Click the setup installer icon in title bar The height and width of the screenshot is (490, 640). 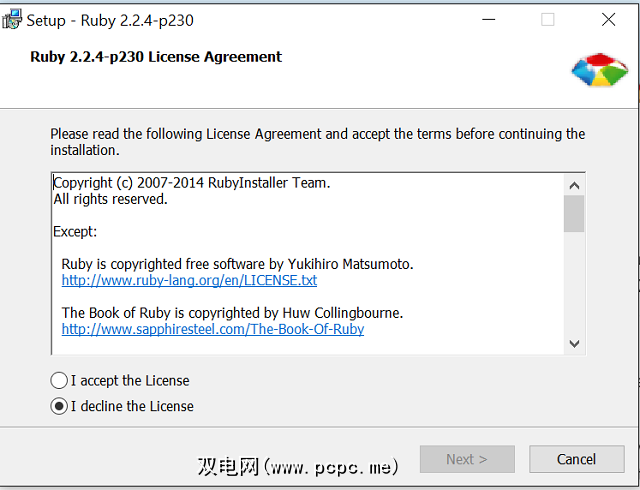[12, 20]
